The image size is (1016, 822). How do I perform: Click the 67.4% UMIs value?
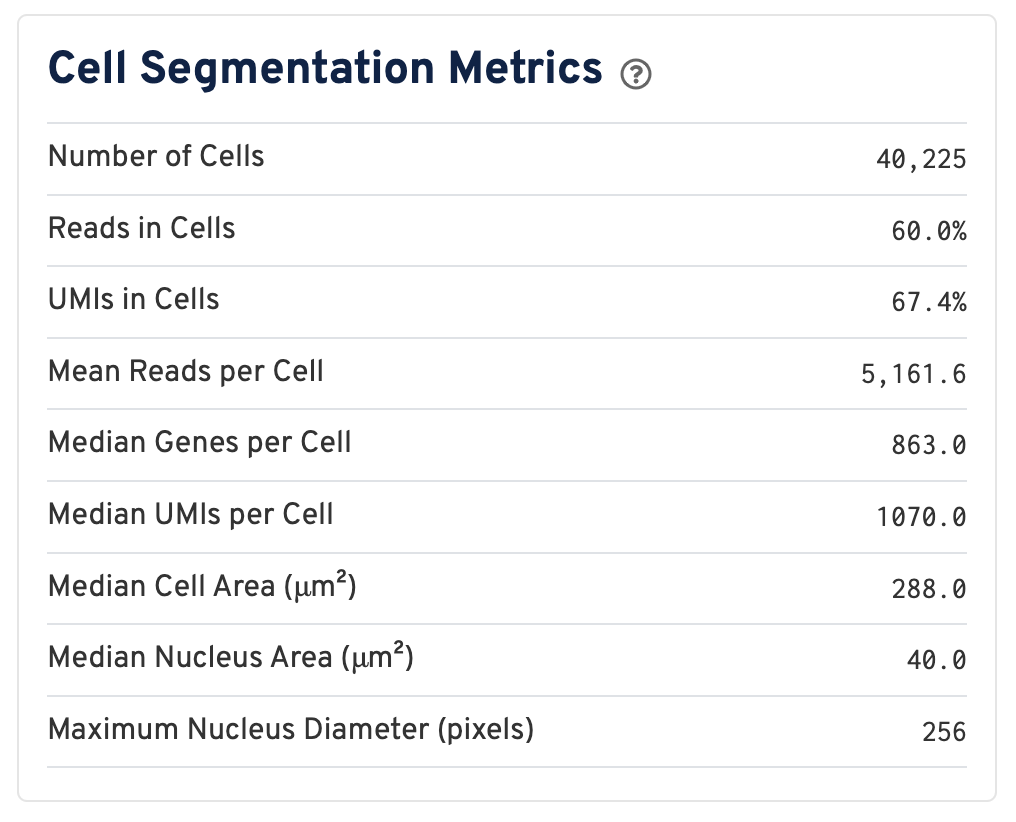click(929, 302)
